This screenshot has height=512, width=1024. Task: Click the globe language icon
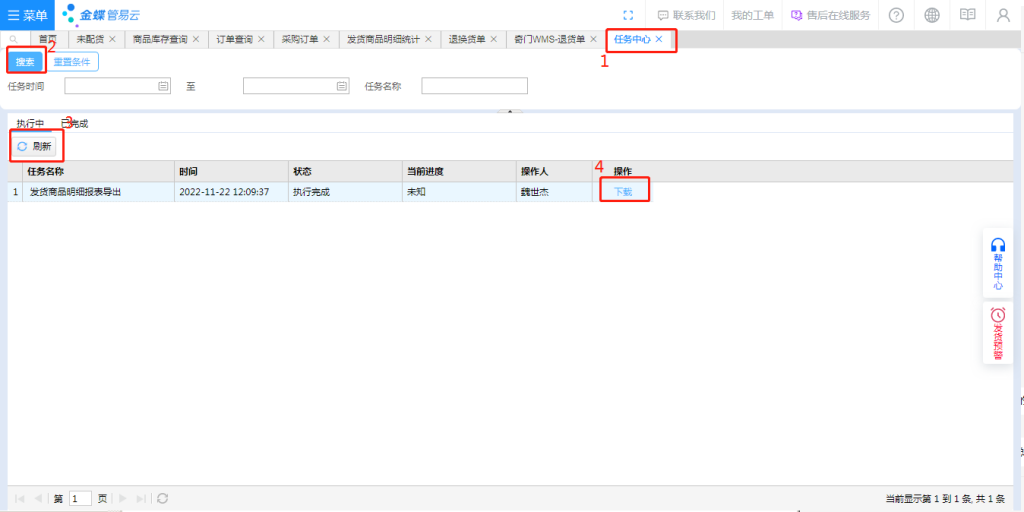click(x=931, y=15)
